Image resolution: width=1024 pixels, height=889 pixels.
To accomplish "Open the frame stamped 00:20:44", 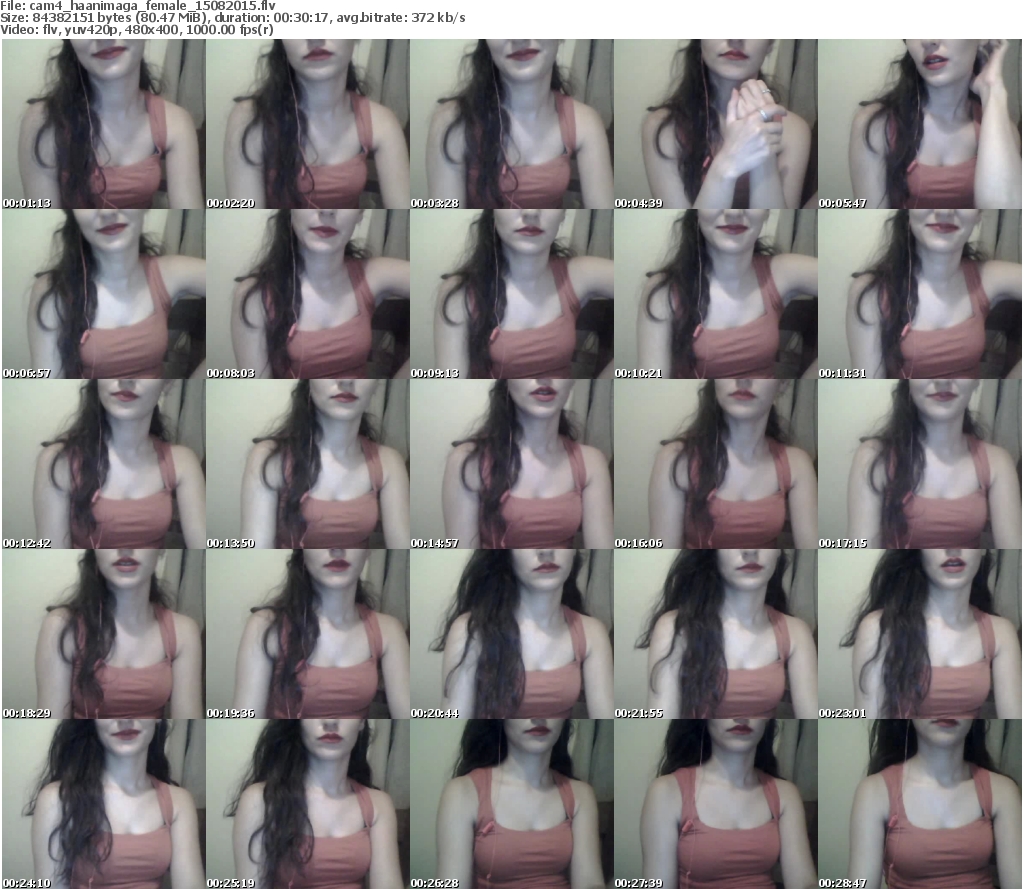I will coord(511,634).
